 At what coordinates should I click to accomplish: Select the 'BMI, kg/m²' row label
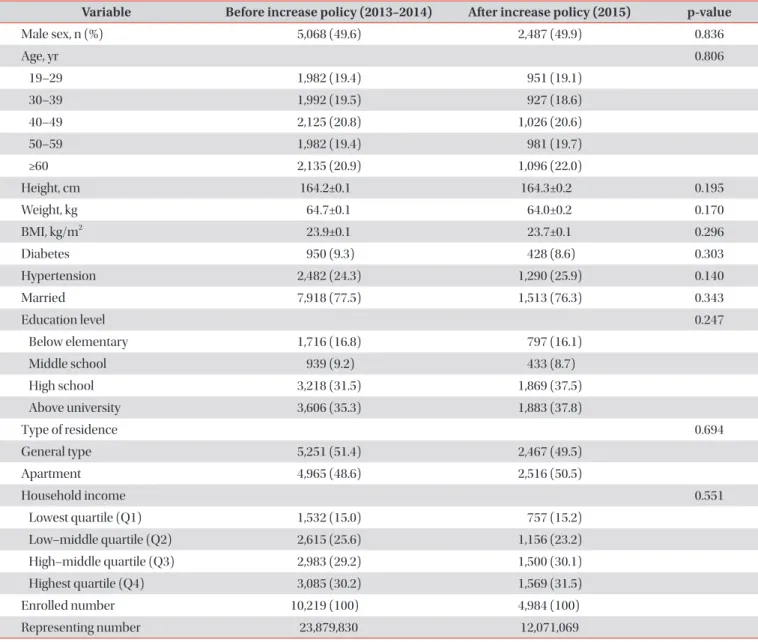pyautogui.click(x=52, y=232)
